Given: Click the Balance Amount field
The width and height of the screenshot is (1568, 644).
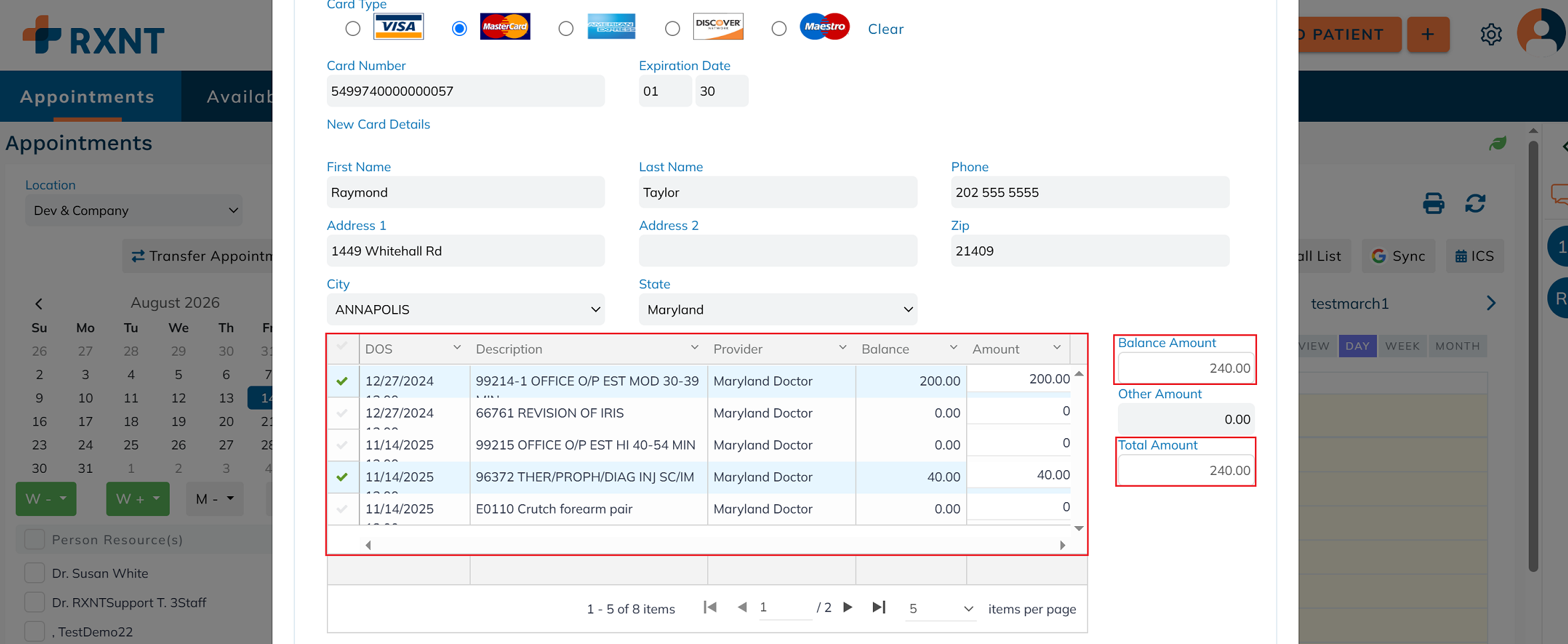Looking at the screenshot, I should [1186, 368].
